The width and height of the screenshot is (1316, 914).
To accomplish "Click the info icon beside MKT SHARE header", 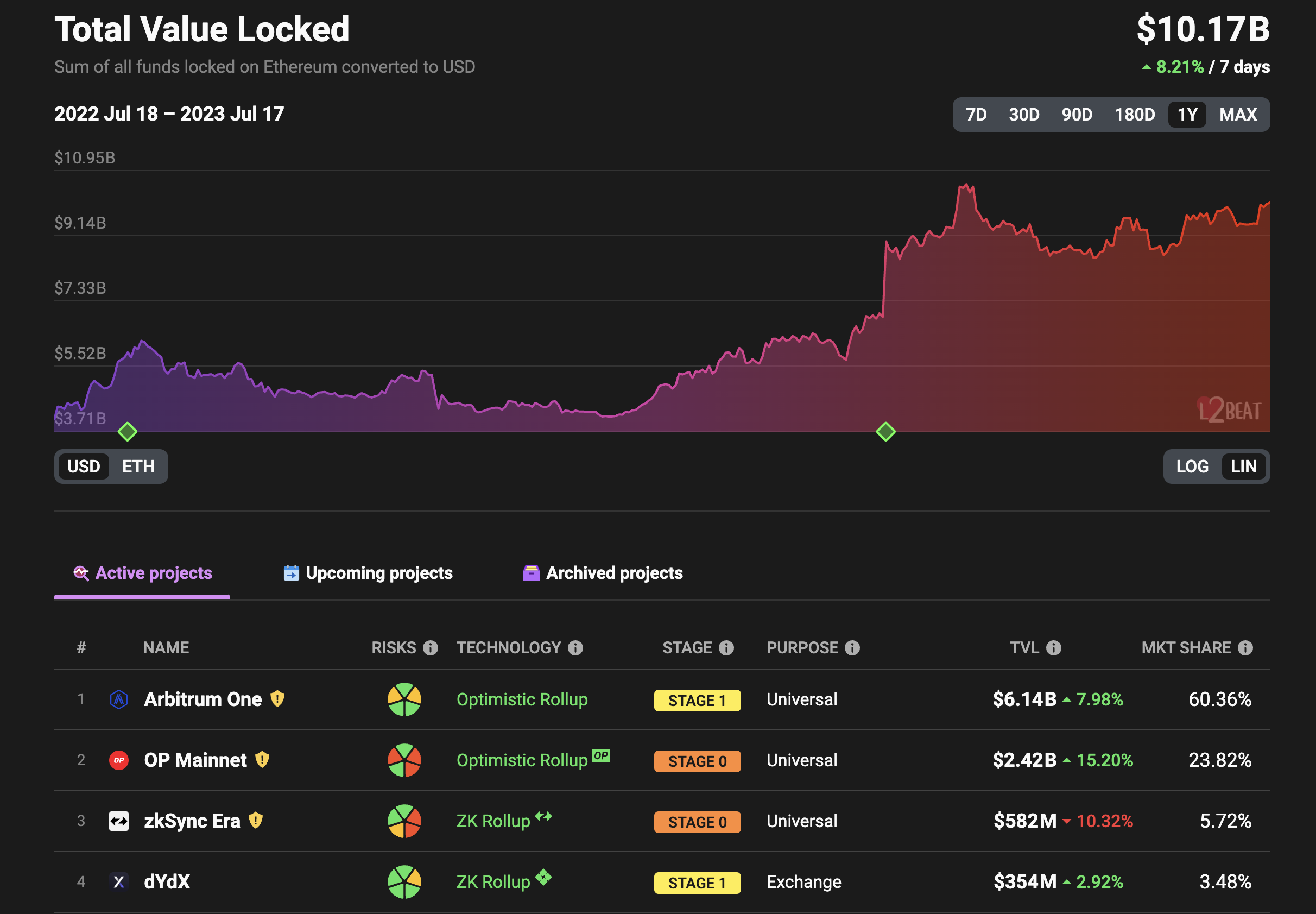I will [x=1245, y=648].
